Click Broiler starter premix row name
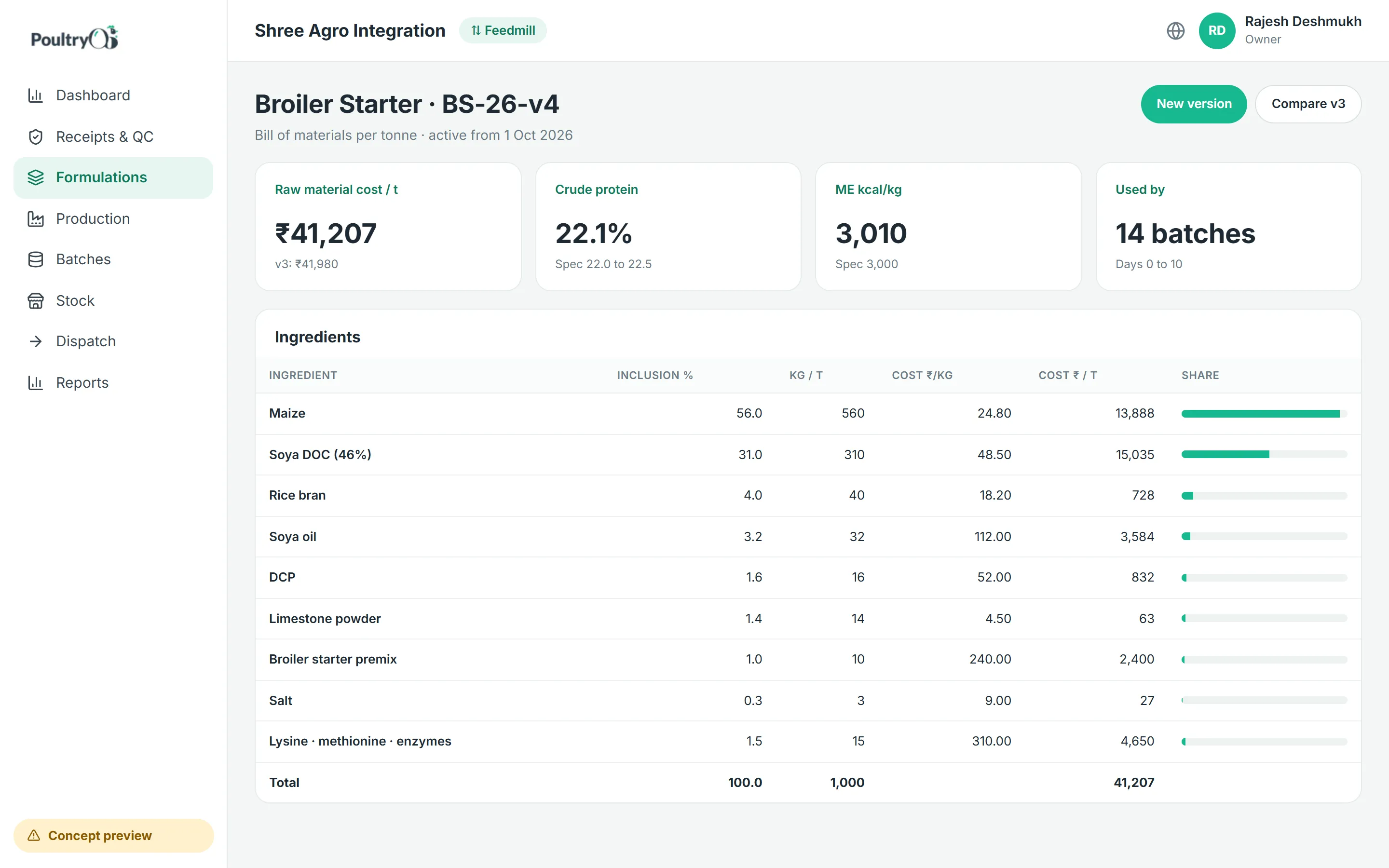This screenshot has height=868, width=1389. pyautogui.click(x=333, y=660)
